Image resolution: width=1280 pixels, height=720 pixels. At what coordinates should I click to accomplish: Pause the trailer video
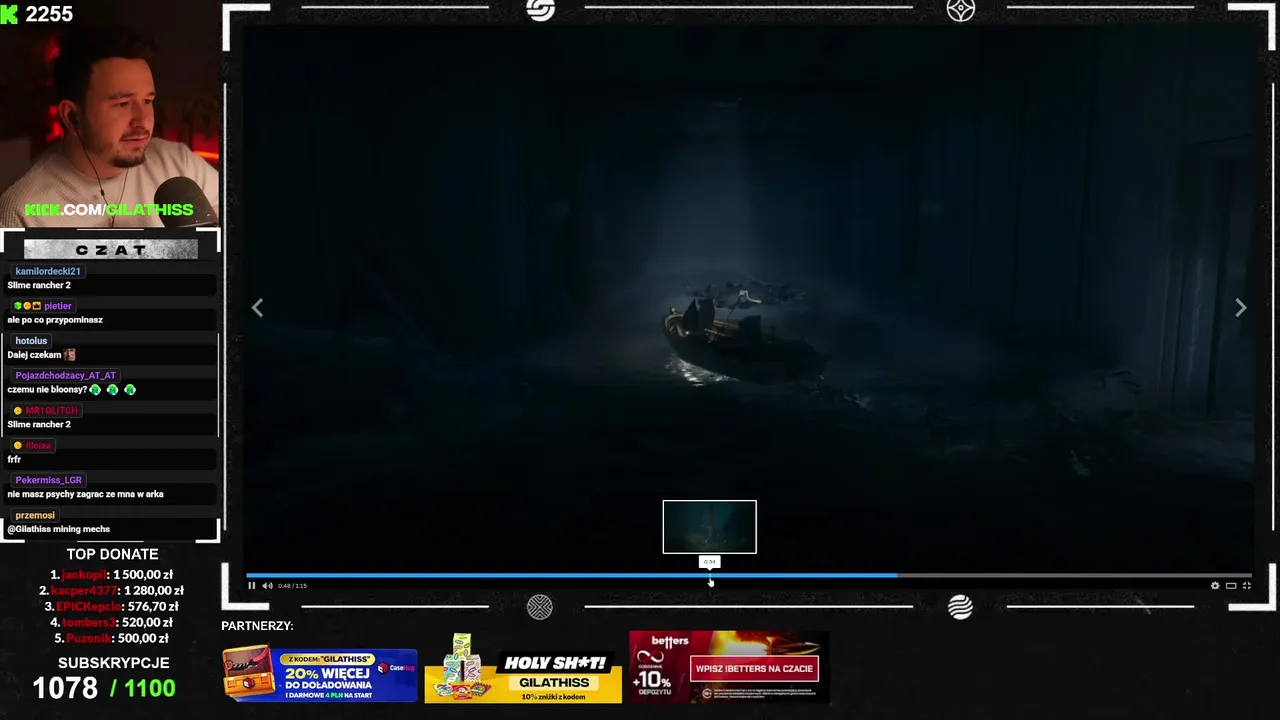pyautogui.click(x=252, y=586)
